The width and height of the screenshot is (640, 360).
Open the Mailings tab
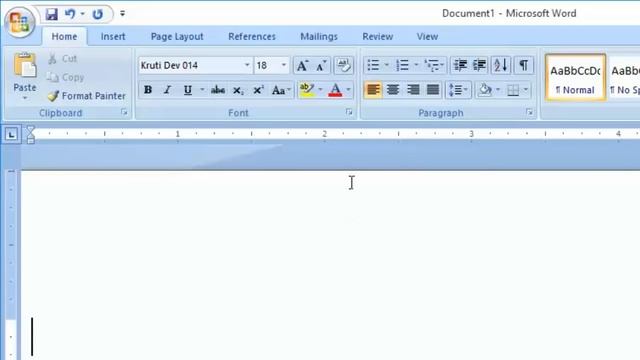319,36
